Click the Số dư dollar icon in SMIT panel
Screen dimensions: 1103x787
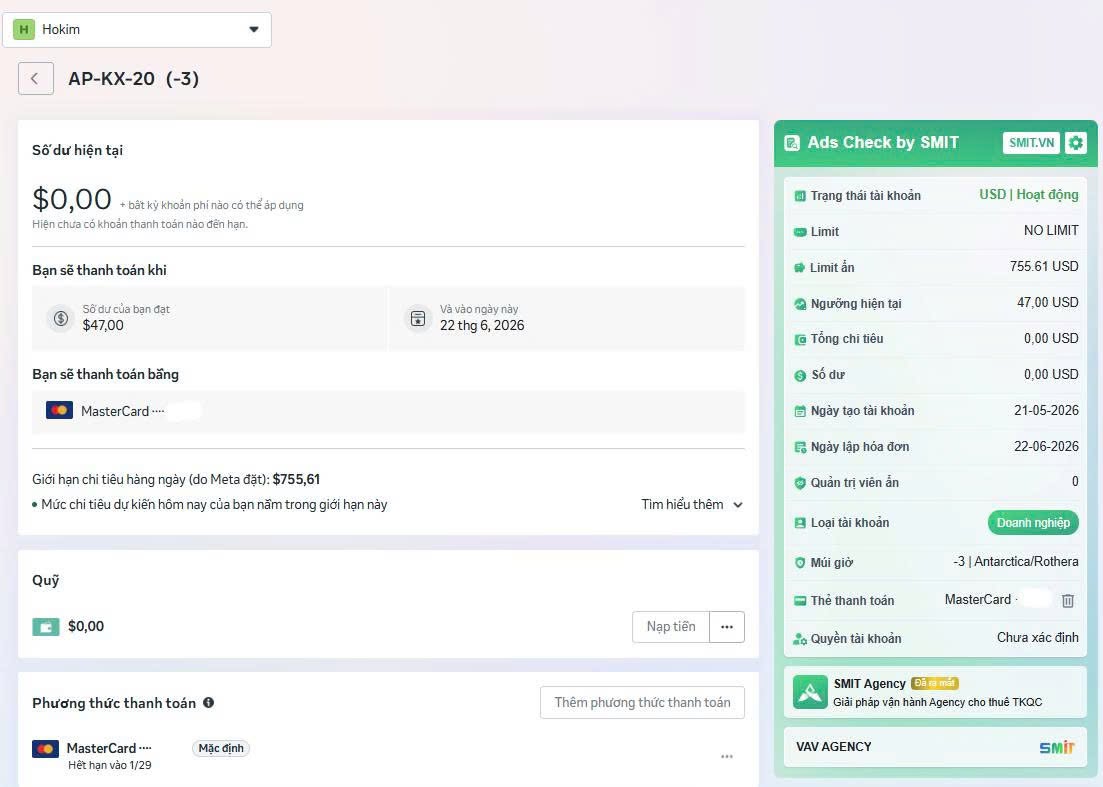pos(800,376)
